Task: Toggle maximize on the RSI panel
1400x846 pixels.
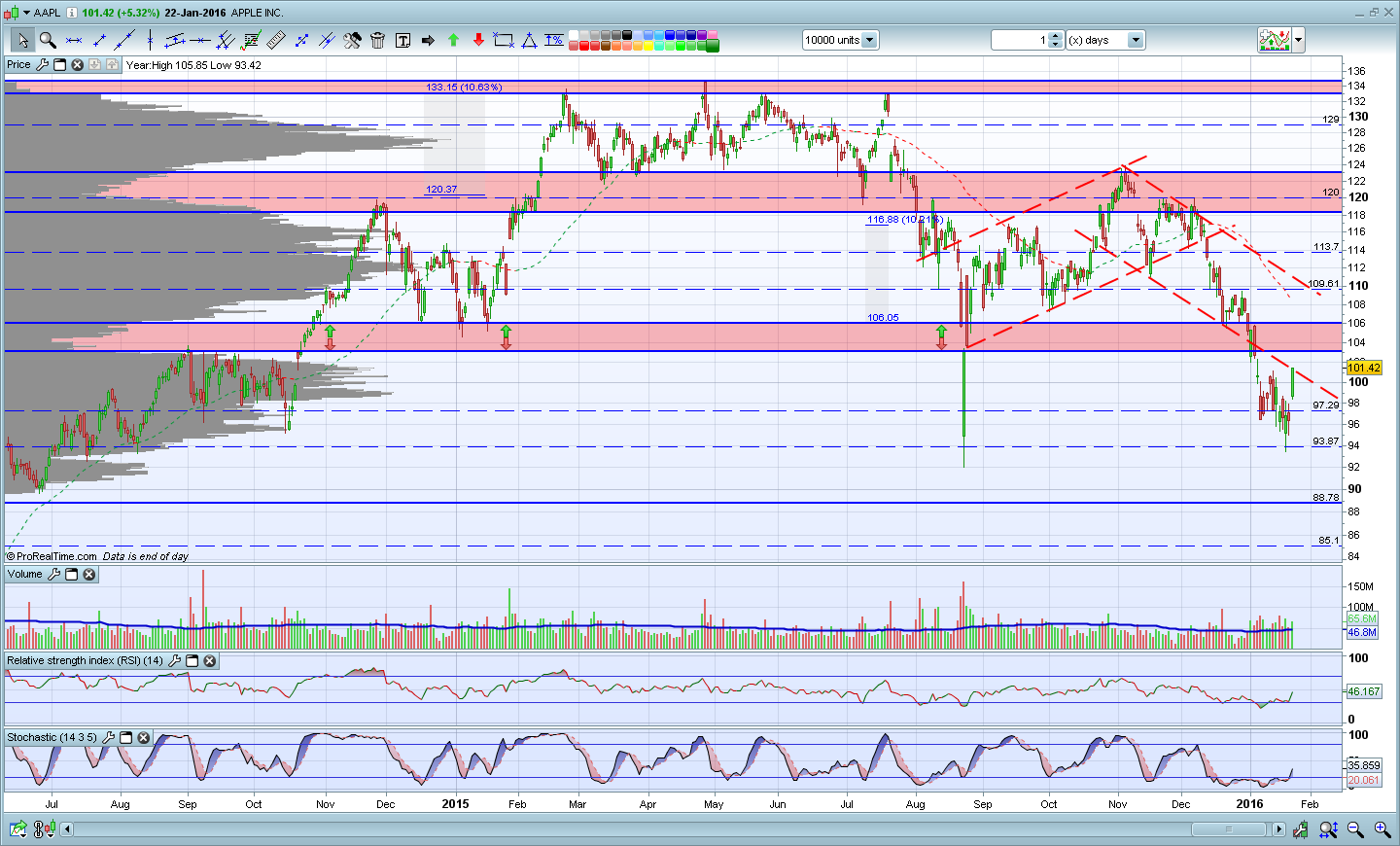Action: (192, 661)
